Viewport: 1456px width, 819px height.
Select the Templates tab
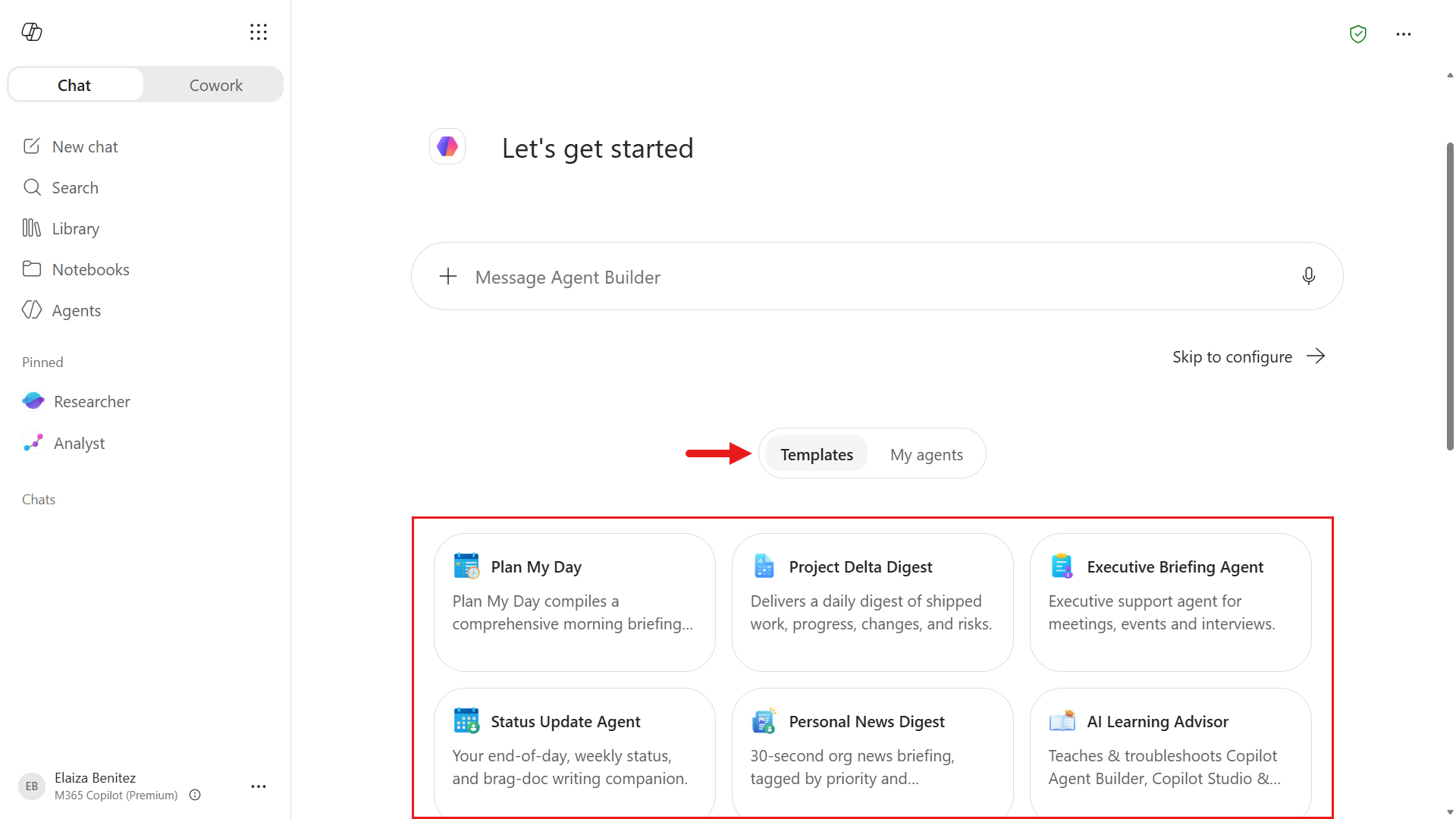coord(817,454)
